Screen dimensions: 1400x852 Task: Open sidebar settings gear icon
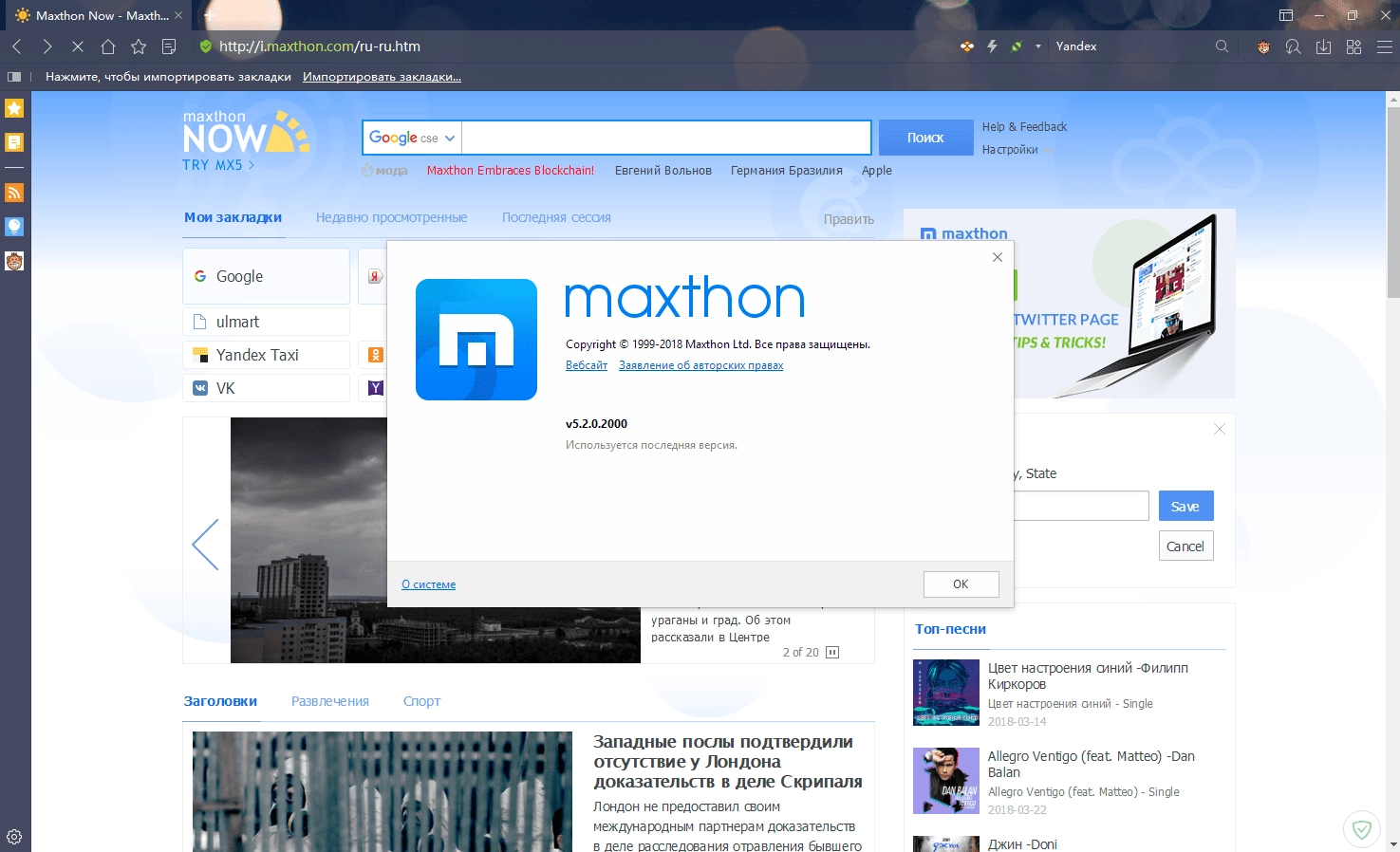point(14,837)
